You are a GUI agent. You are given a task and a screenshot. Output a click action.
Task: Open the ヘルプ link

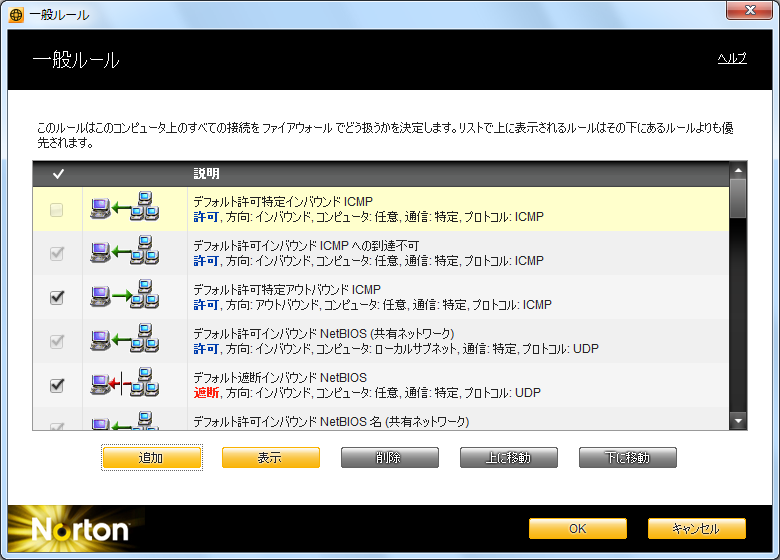(732, 59)
